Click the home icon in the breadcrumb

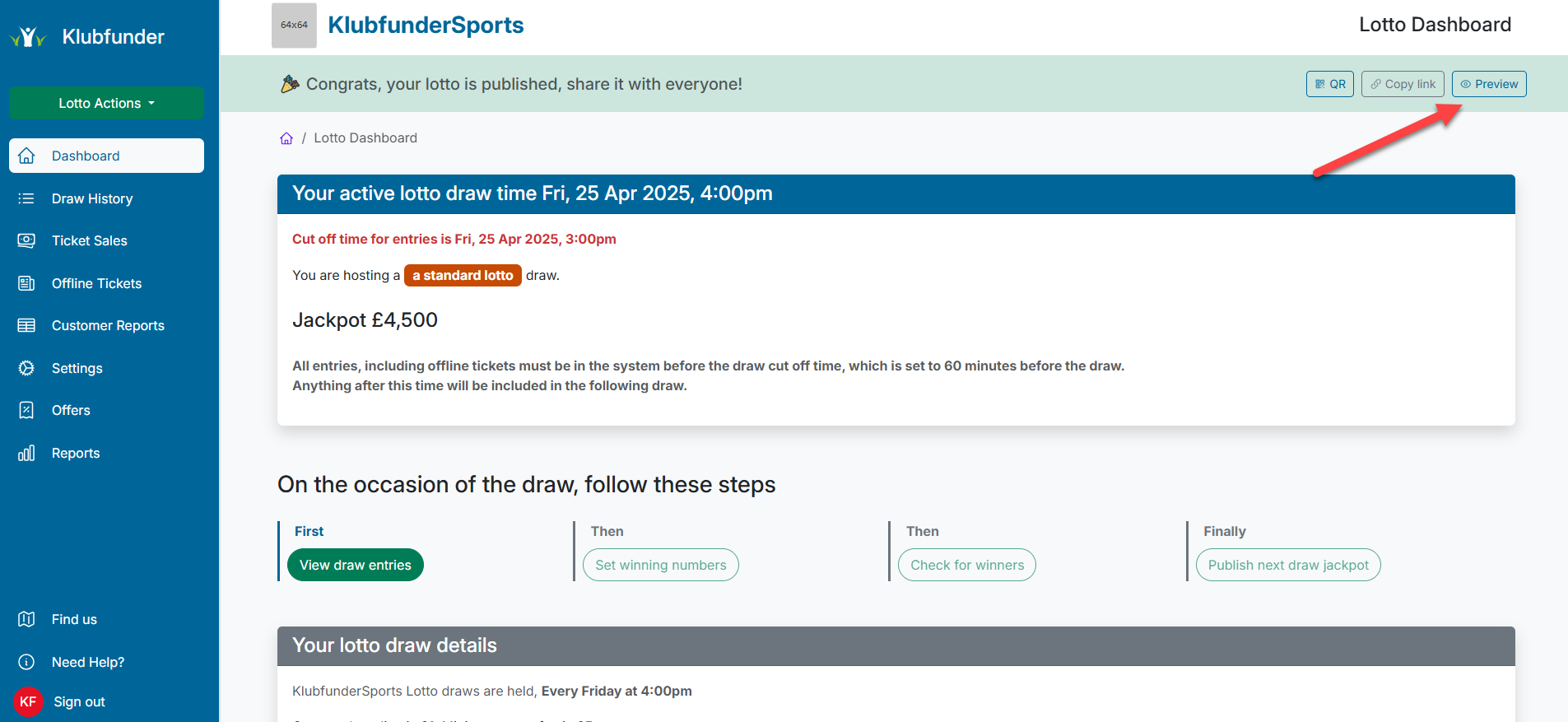coord(286,138)
